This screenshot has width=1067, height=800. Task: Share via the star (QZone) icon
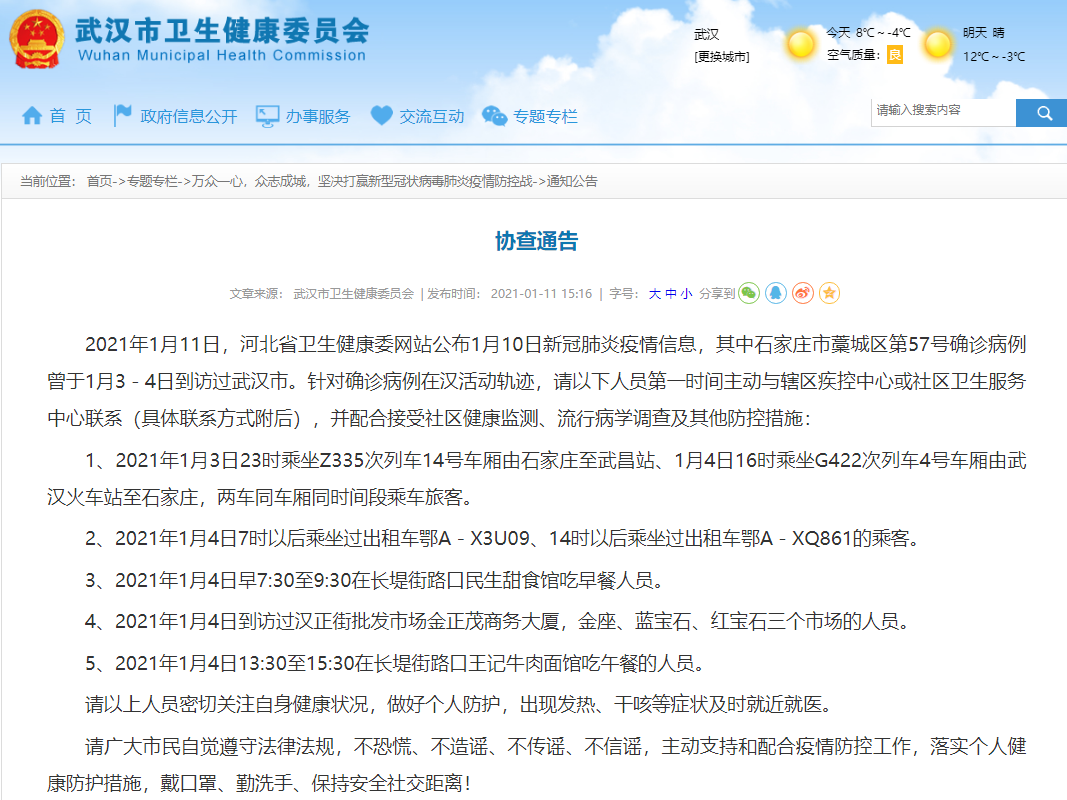[x=829, y=293]
